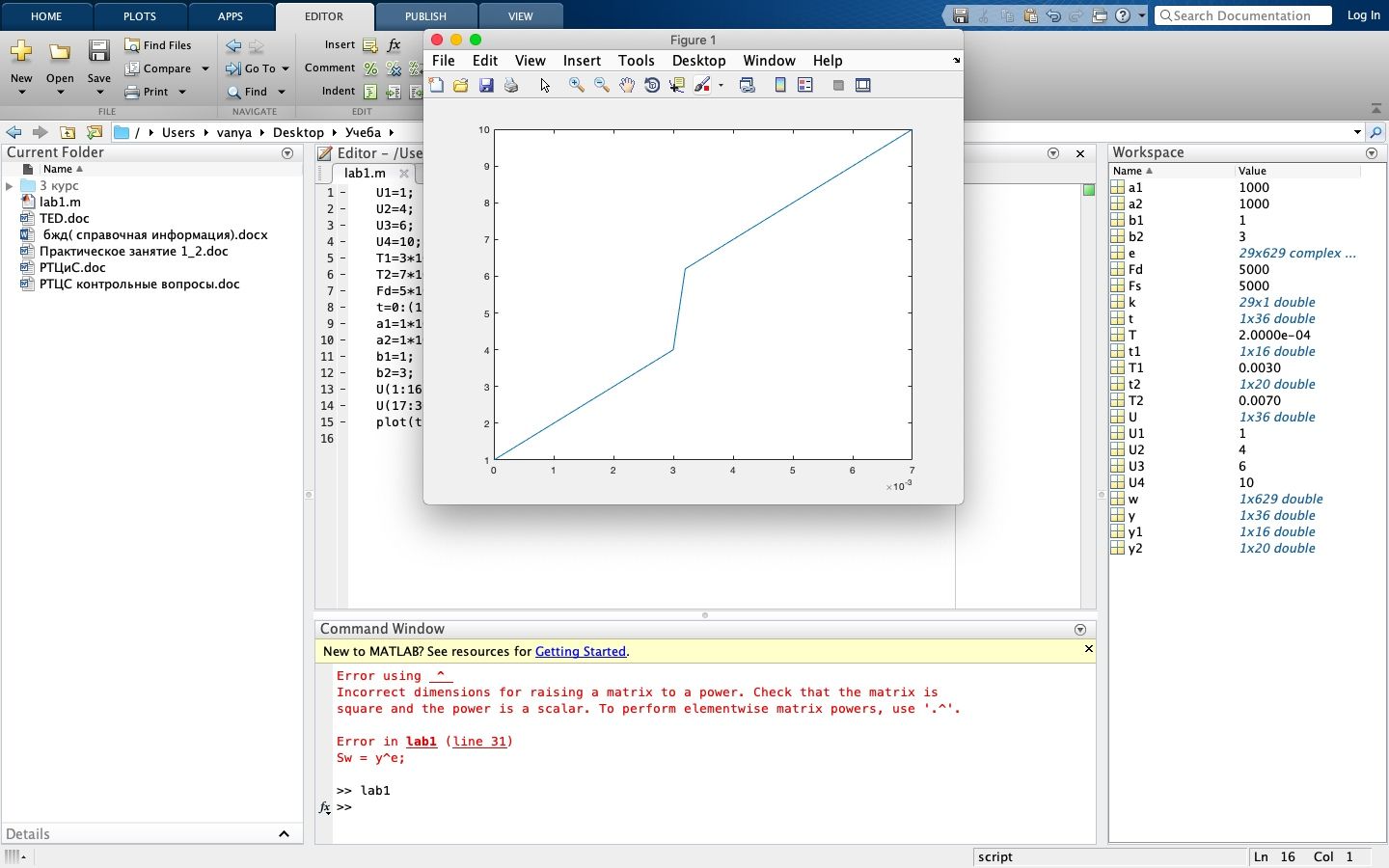Select the Rotate 3D tool
The image size is (1389, 868).
pos(652,85)
